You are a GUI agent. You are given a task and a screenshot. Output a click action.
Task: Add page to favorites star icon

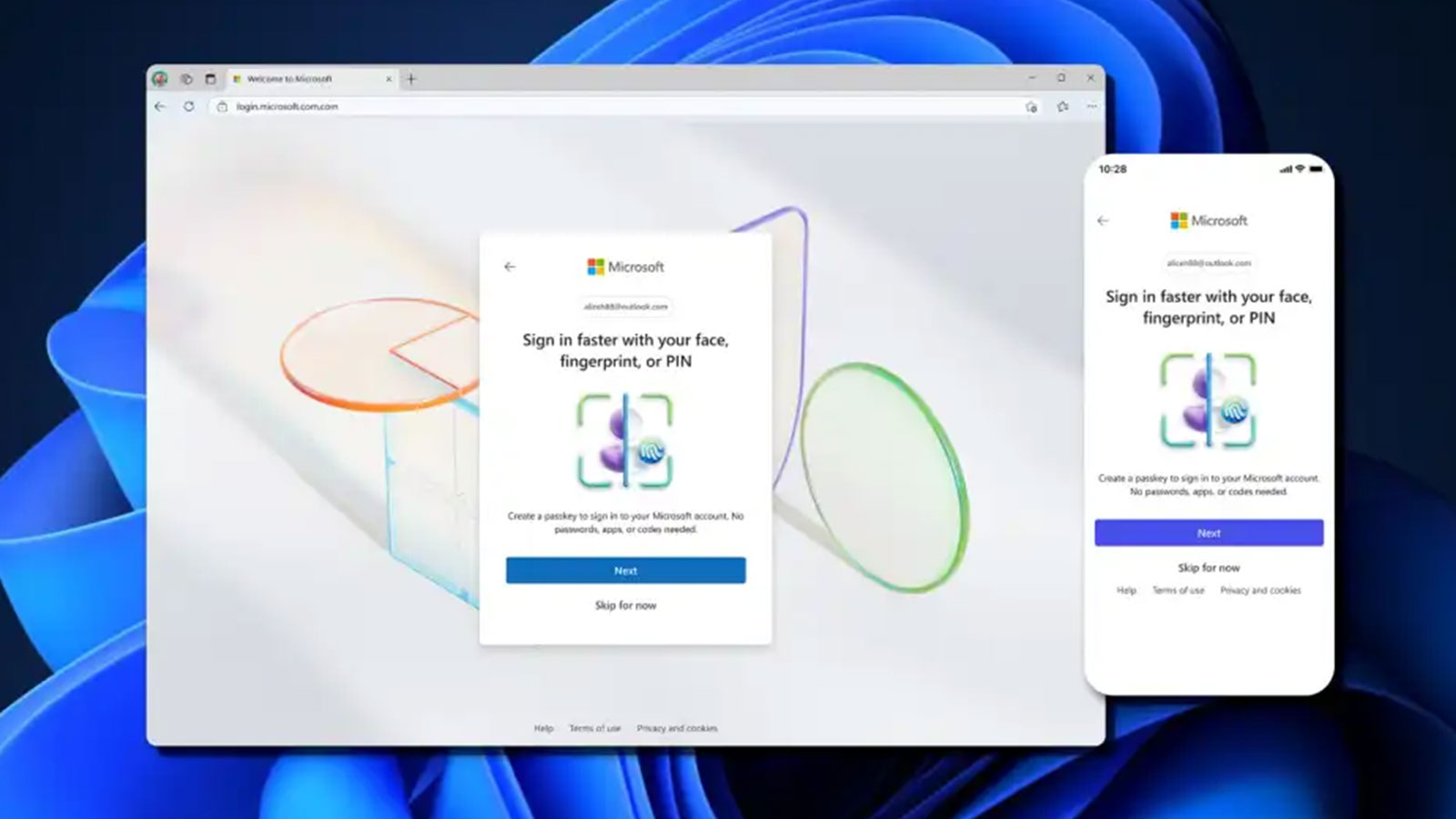pyautogui.click(x=1063, y=106)
